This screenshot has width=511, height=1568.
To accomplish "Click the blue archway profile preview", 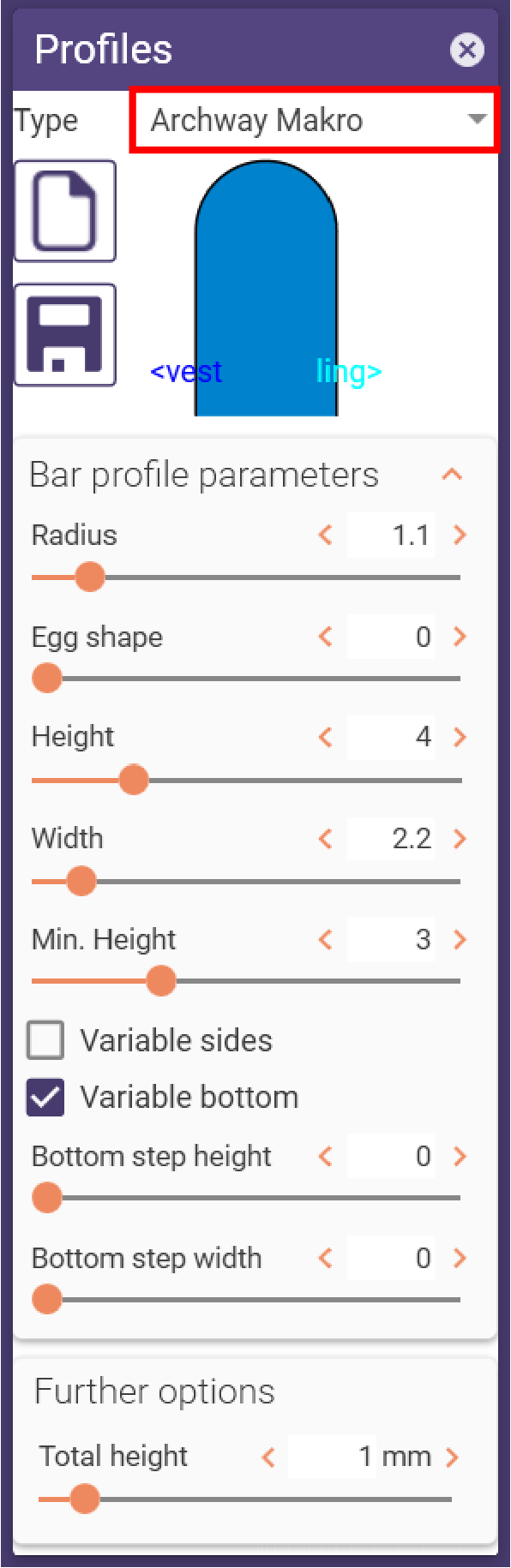I will [x=266, y=289].
